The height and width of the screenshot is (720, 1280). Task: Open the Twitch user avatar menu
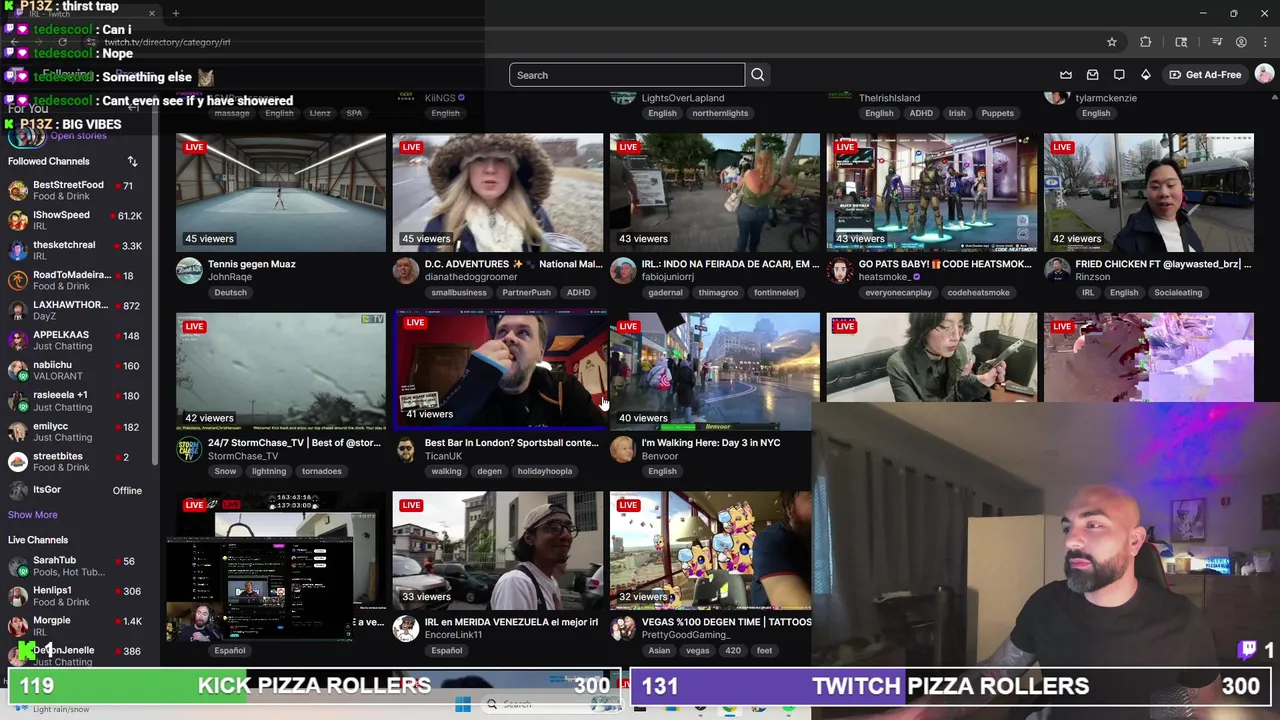tap(1264, 75)
